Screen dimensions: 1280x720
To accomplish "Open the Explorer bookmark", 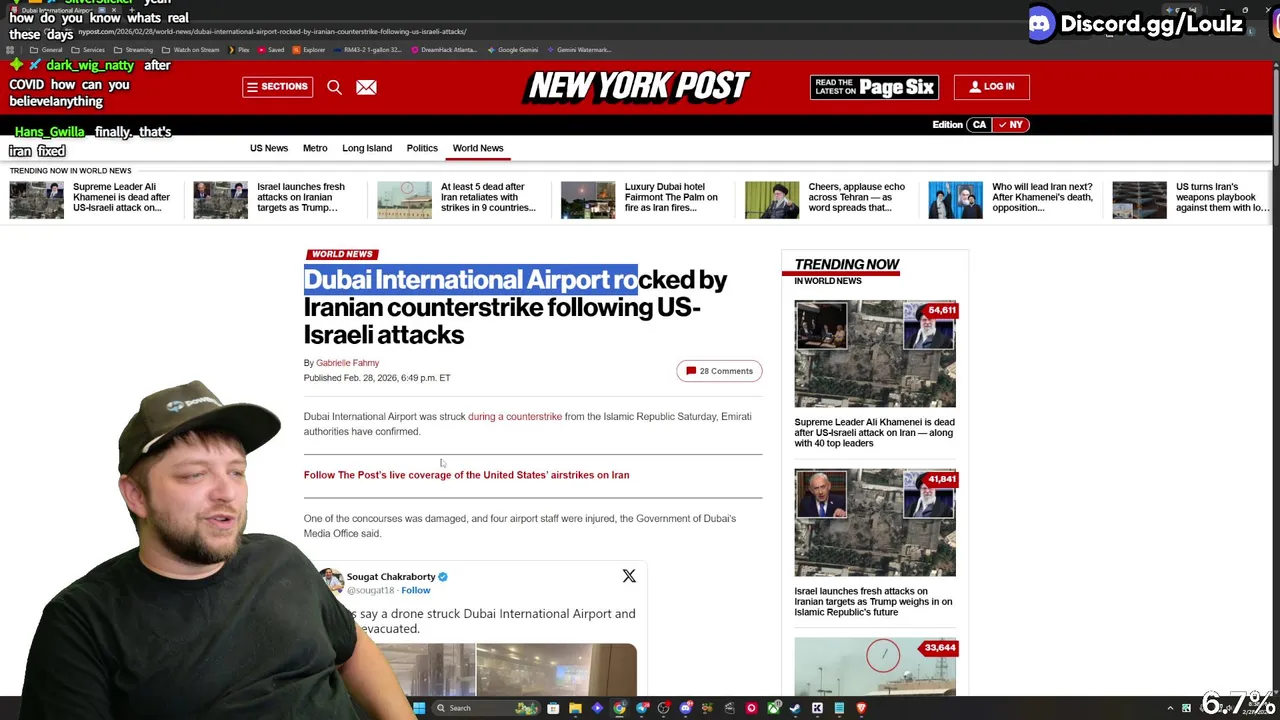I will tap(308, 50).
